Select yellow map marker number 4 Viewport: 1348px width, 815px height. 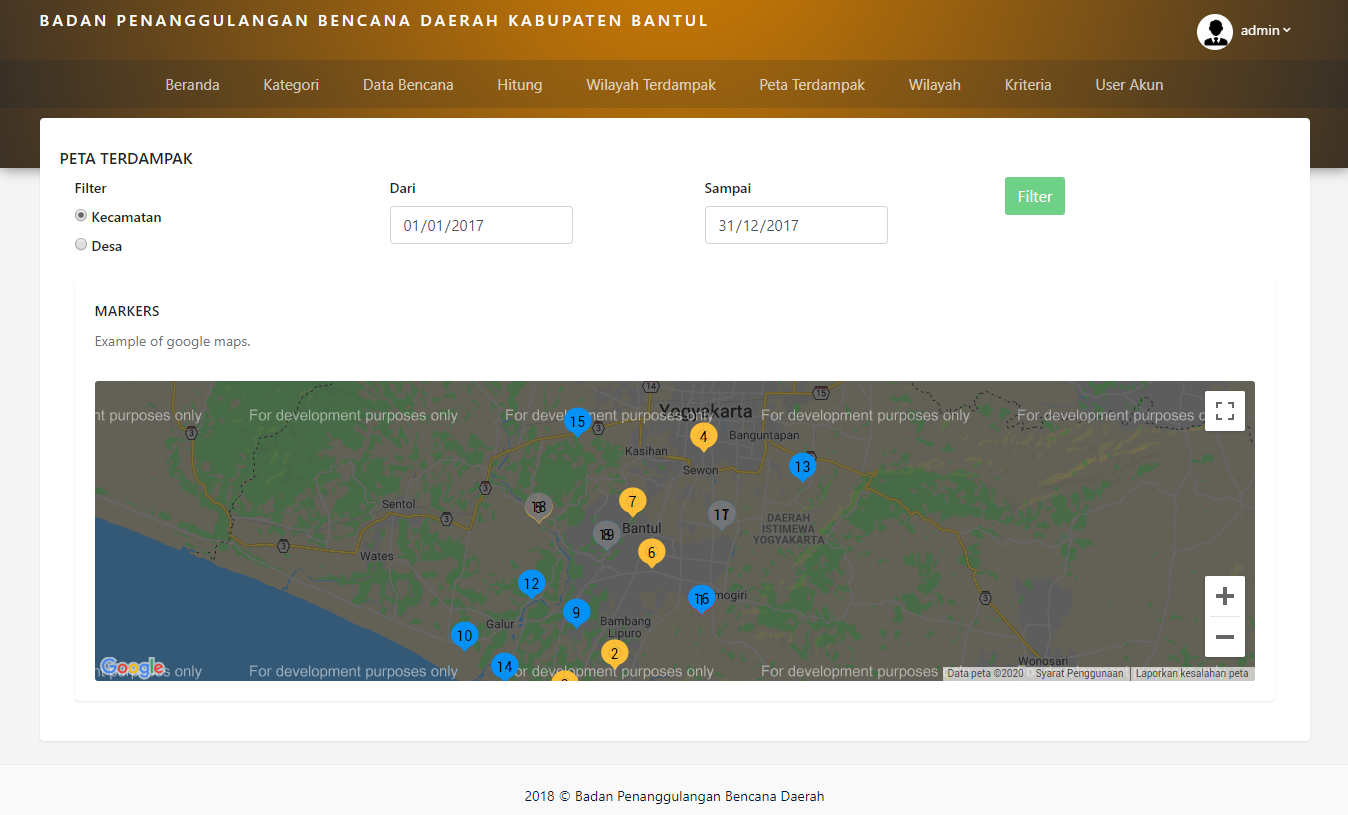click(704, 436)
